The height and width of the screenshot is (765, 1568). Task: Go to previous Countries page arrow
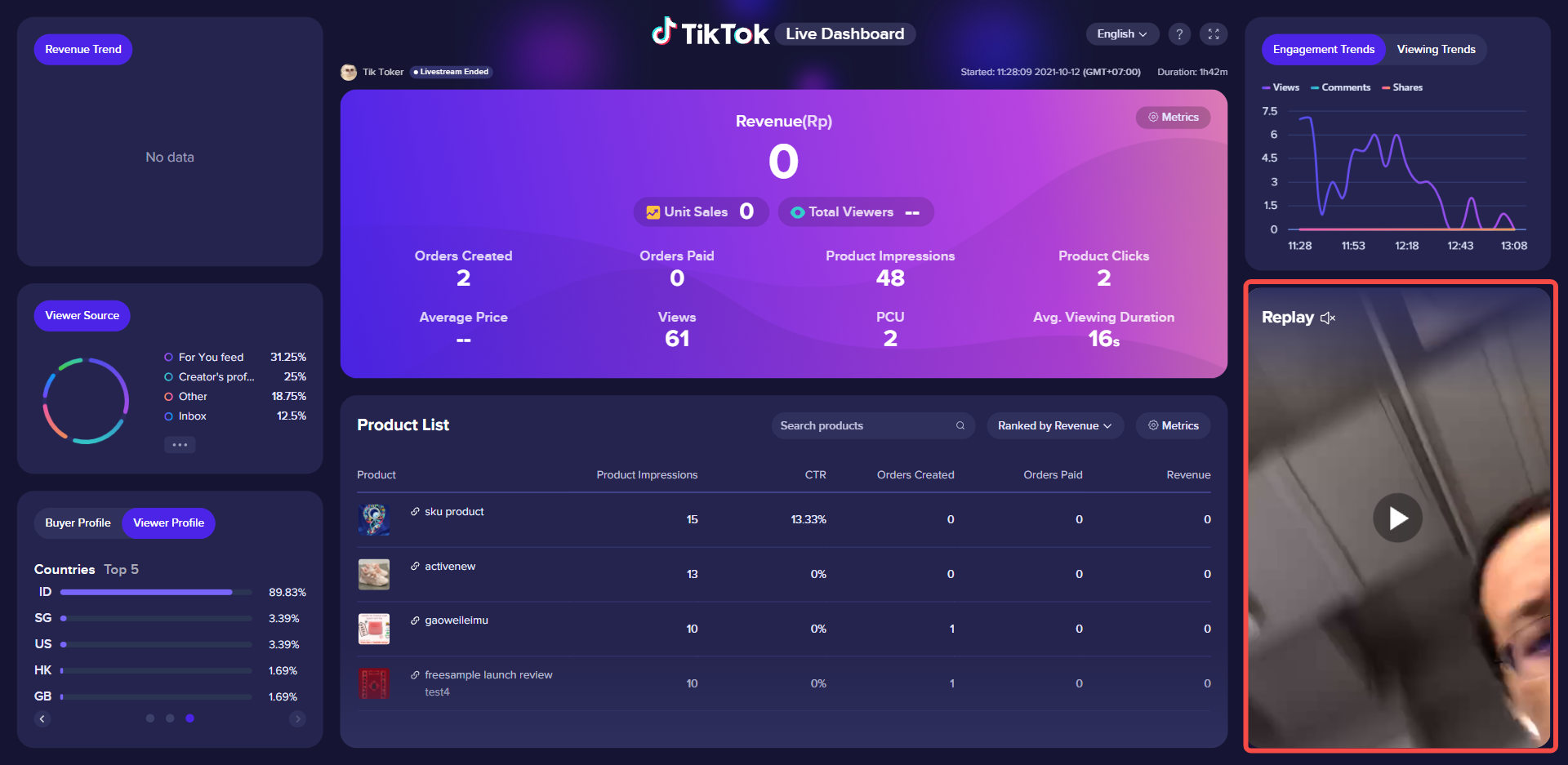pyautogui.click(x=42, y=718)
